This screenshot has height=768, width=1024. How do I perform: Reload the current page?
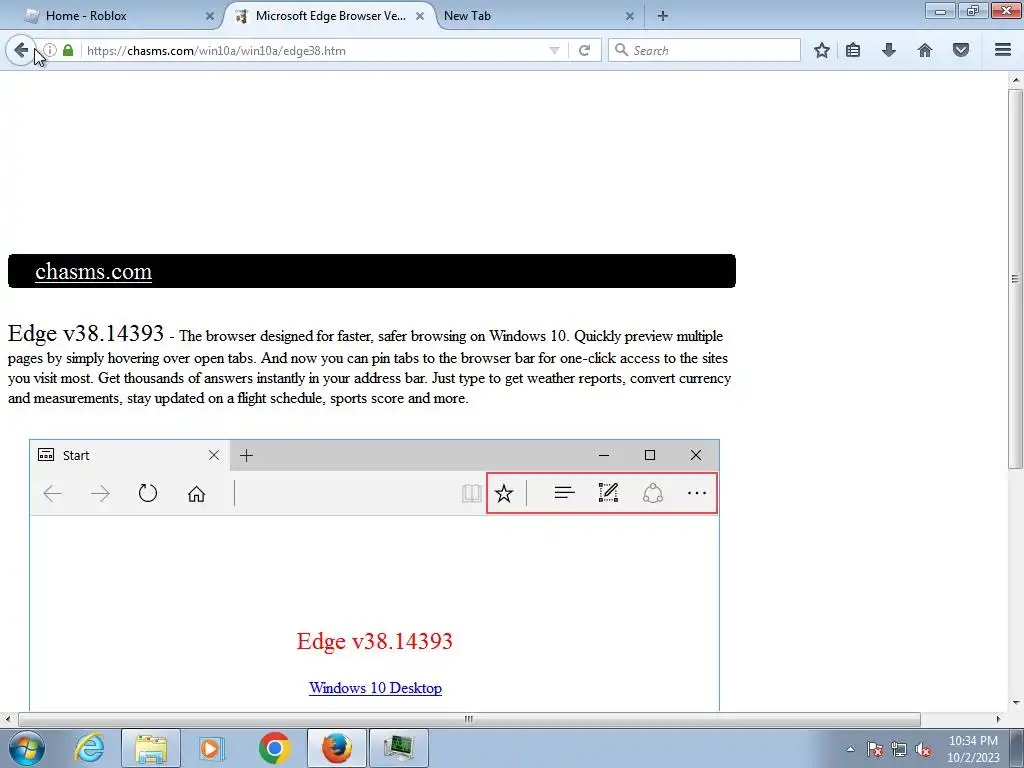584,50
